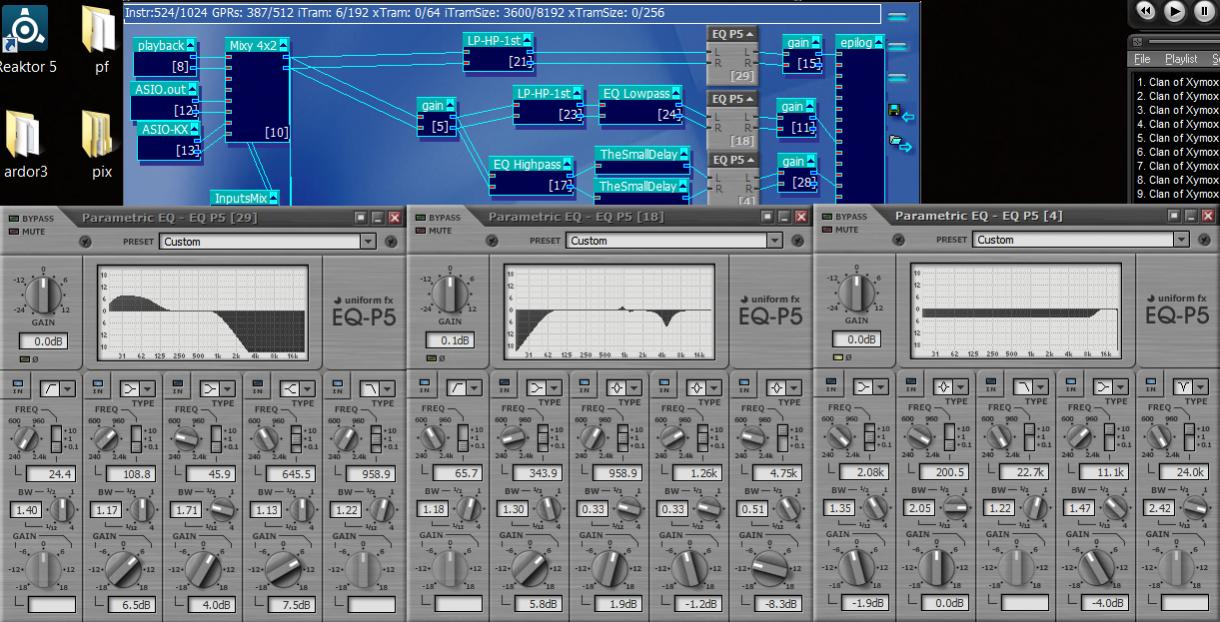Click round button left of PRESET in EQ P5 [18]

(x=492, y=241)
